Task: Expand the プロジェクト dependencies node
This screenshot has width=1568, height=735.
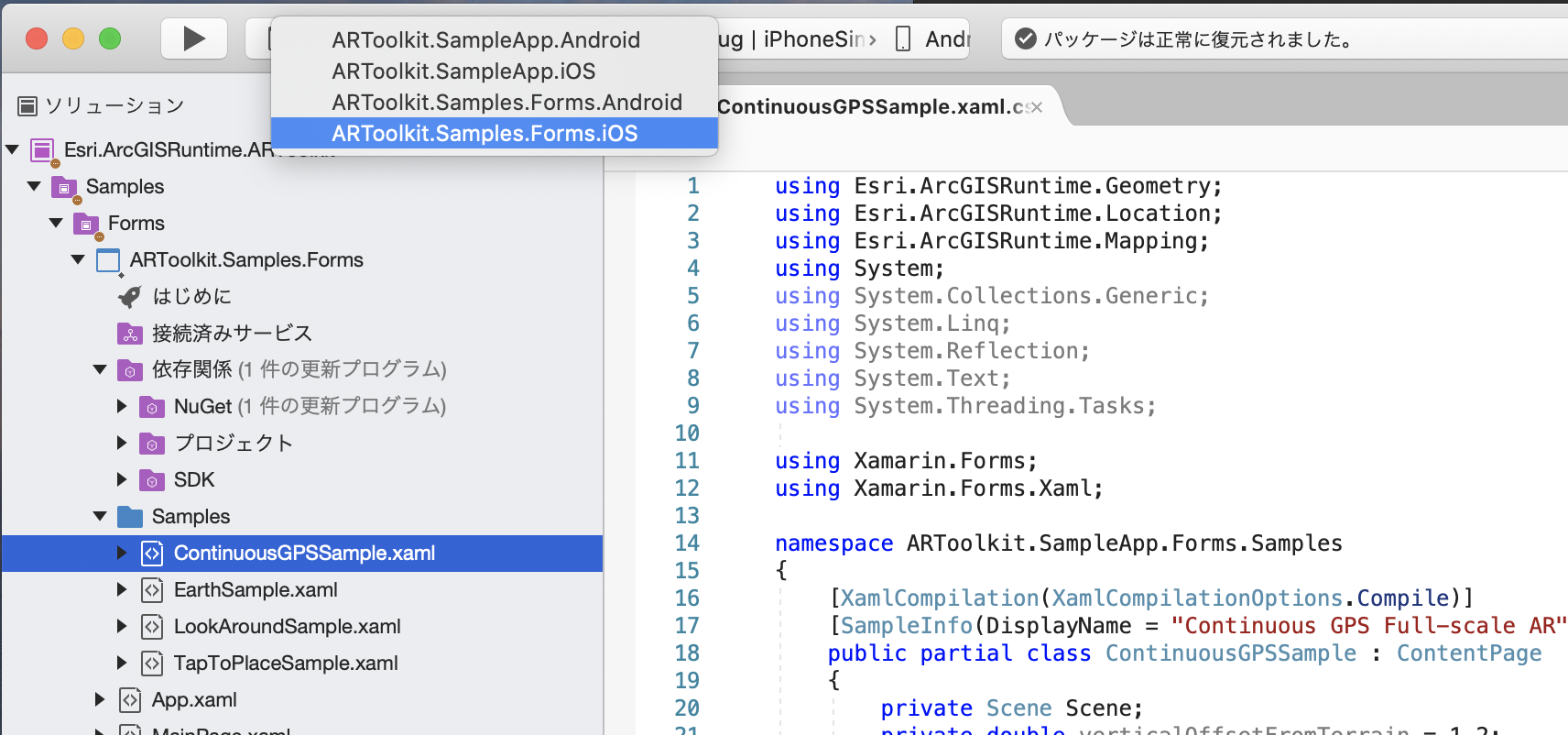Action: point(122,443)
